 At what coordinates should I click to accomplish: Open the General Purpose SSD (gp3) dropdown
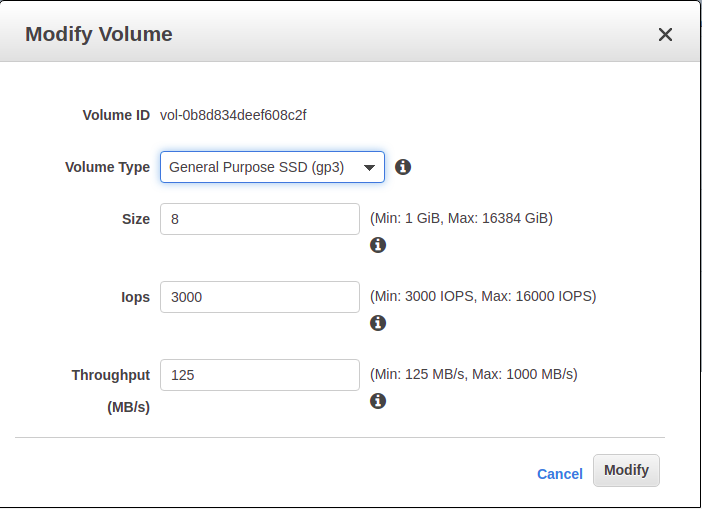pyautogui.click(x=272, y=167)
